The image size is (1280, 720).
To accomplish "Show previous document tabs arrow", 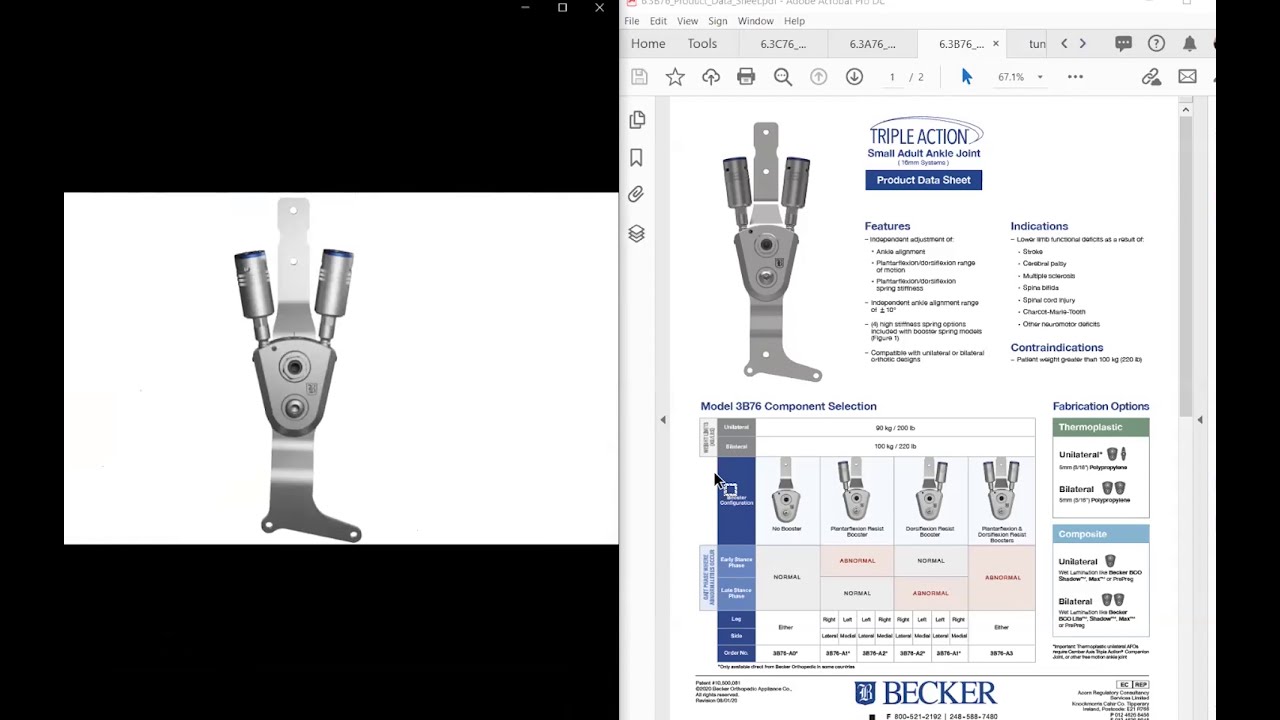I will click(x=1064, y=44).
